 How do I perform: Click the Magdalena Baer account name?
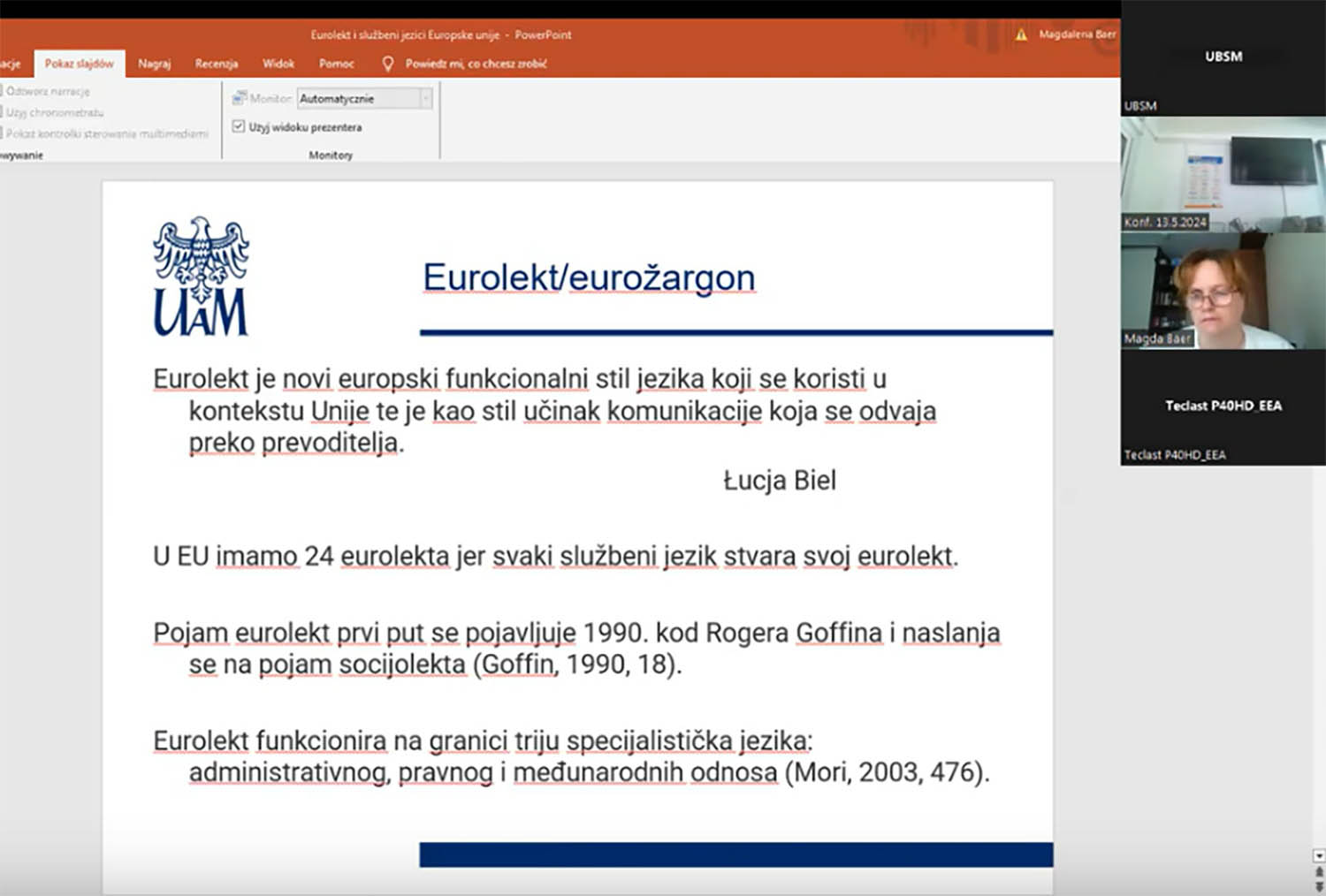[1077, 34]
